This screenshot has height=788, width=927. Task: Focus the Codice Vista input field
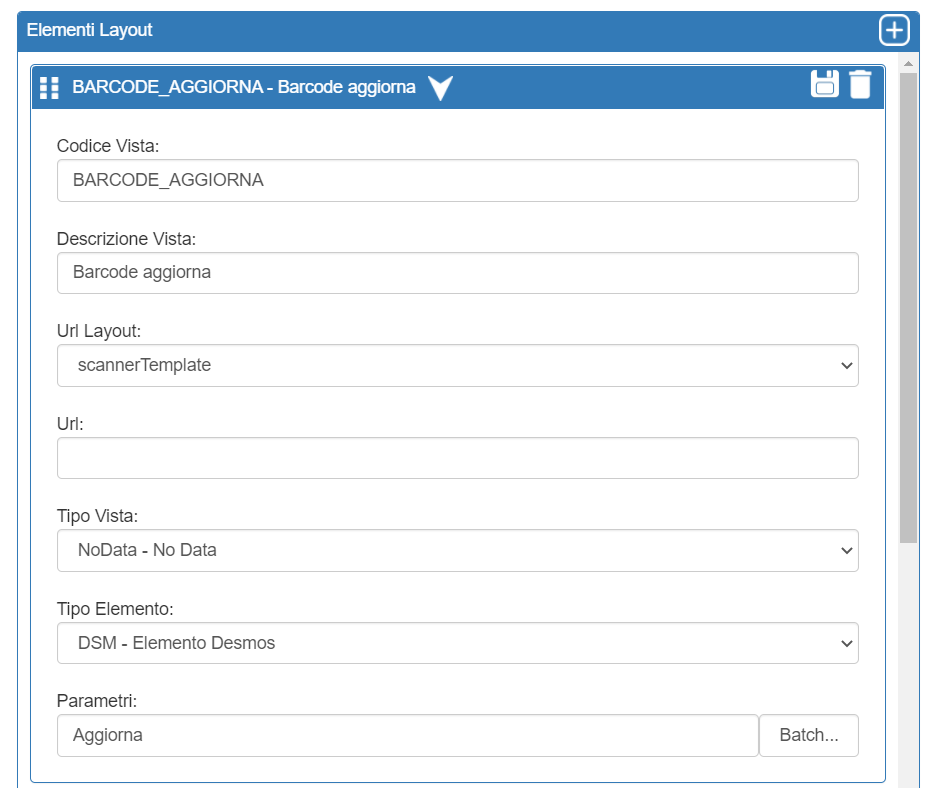[x=457, y=181]
